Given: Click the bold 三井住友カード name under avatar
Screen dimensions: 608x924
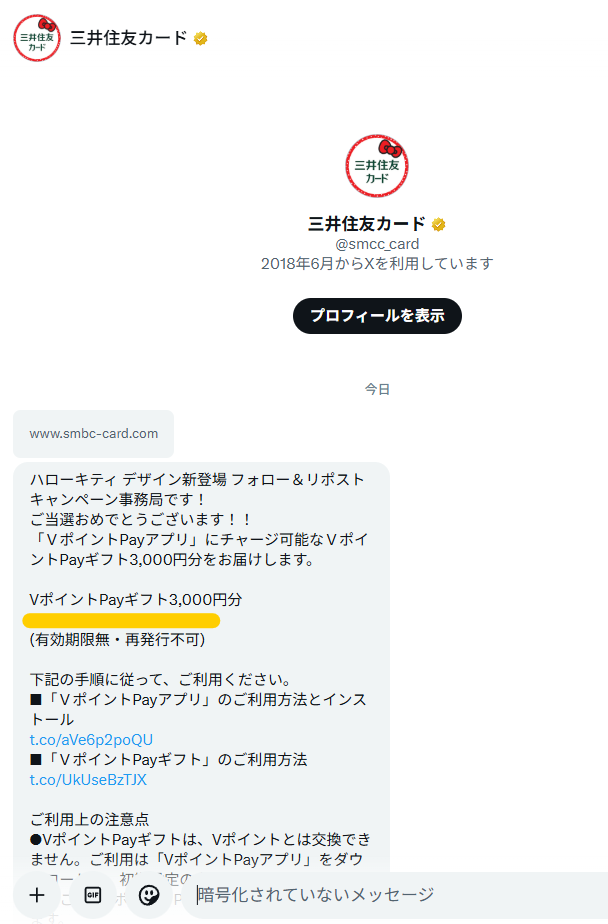Looking at the screenshot, I should [x=366, y=224].
